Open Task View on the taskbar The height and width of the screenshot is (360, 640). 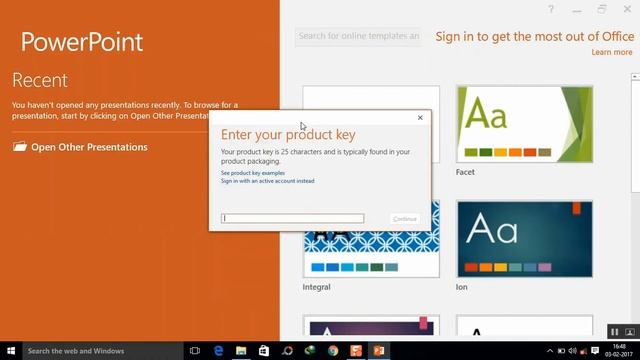tap(195, 351)
